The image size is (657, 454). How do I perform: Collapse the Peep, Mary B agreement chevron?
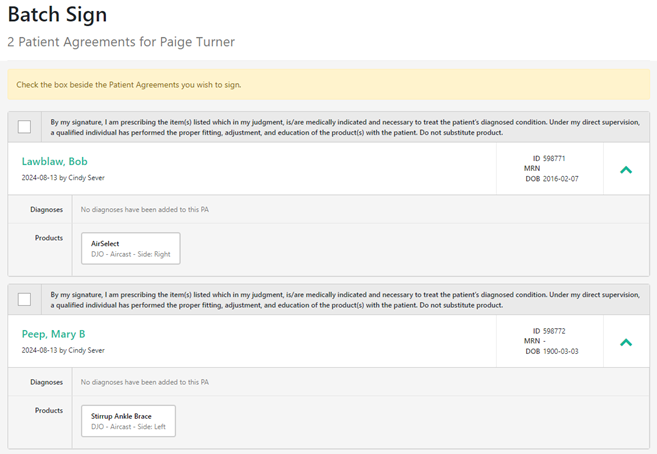(x=626, y=342)
